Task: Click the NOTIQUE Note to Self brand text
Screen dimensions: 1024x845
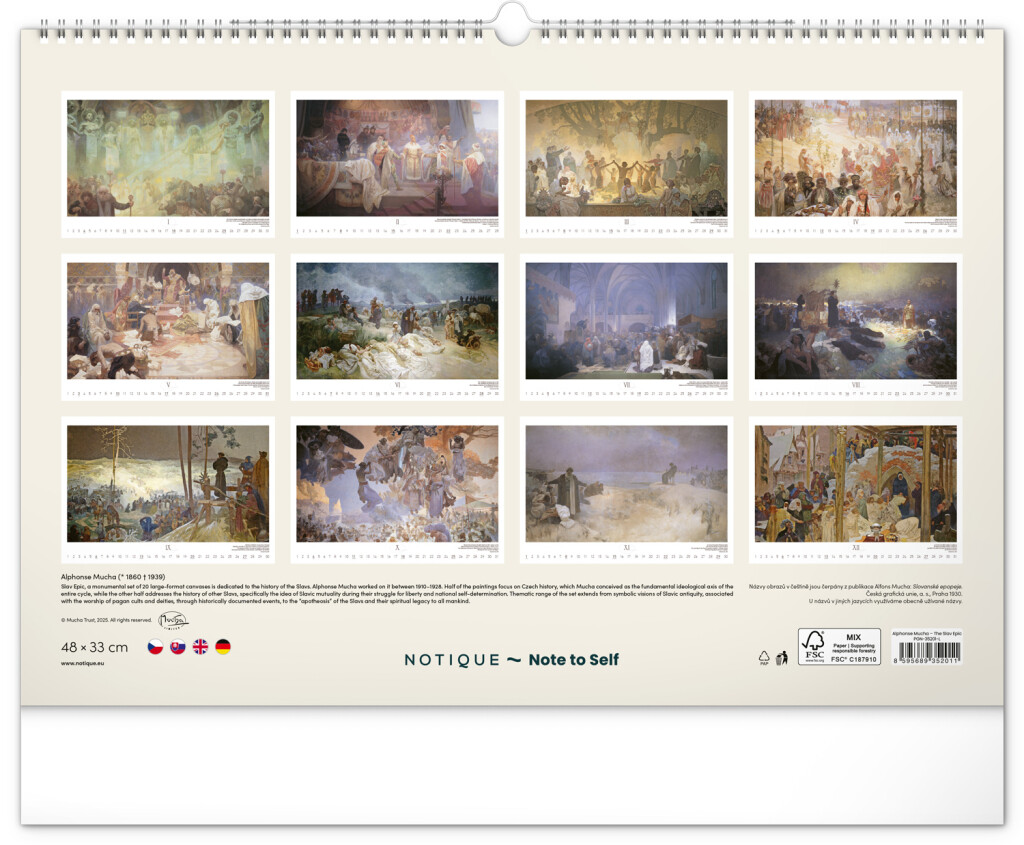Action: click(511, 659)
